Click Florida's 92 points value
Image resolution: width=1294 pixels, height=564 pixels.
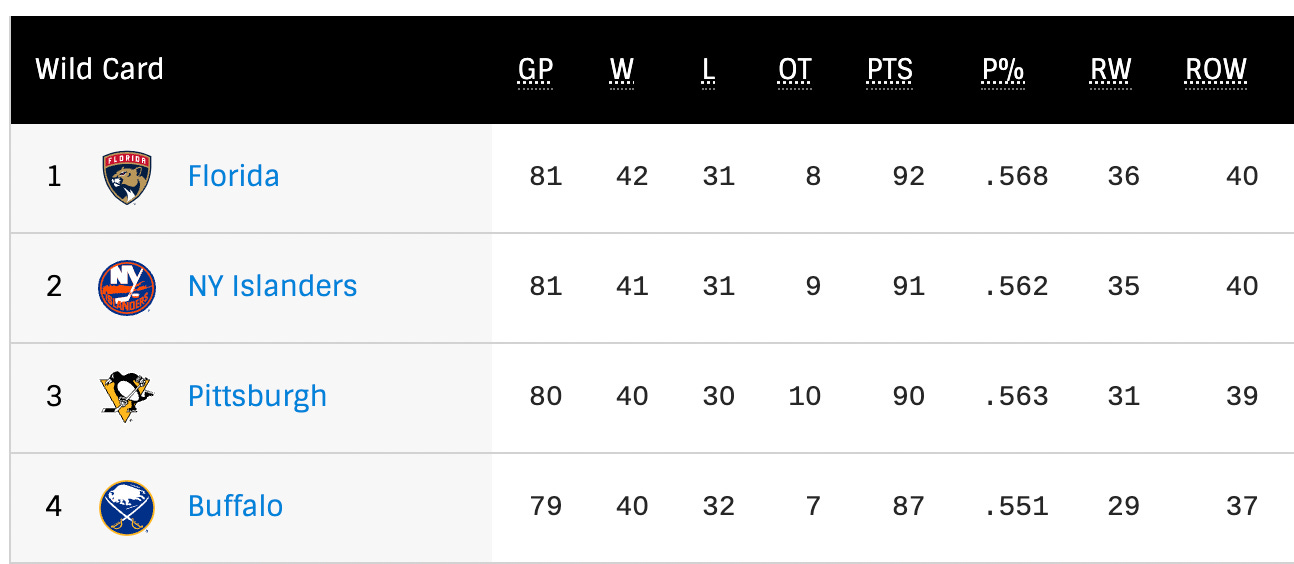908,177
